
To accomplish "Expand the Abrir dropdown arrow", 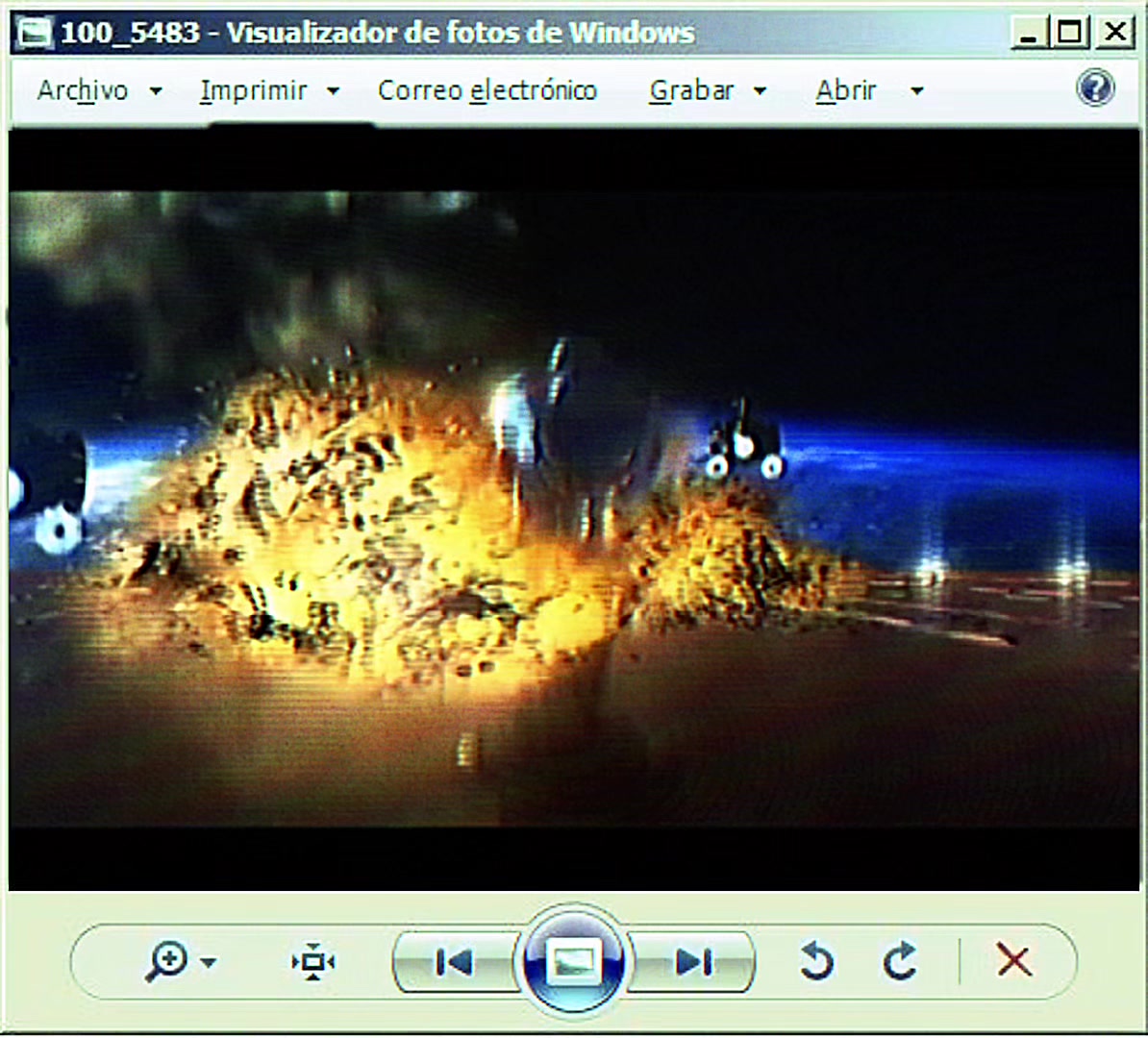I will pos(916,91).
